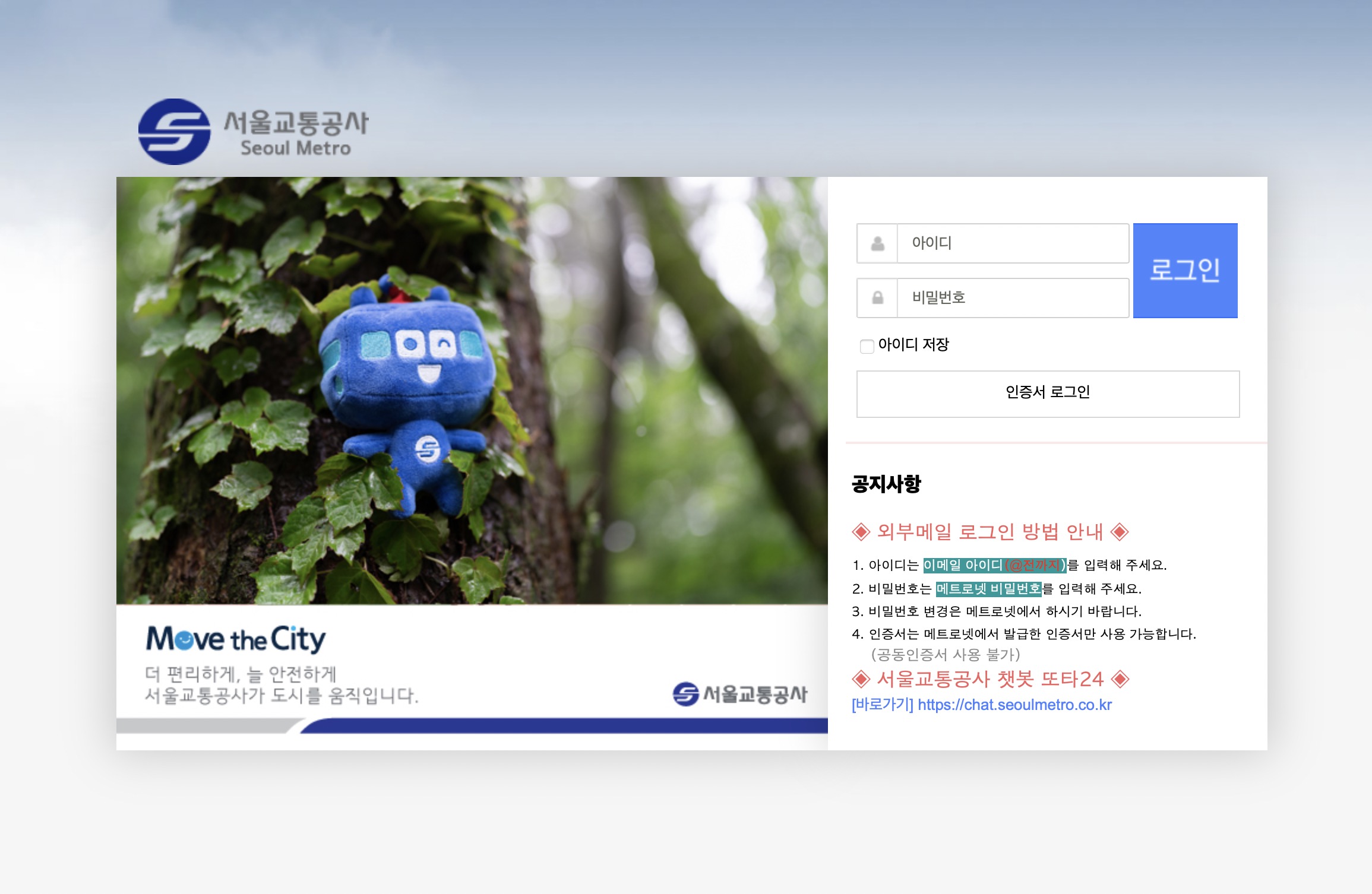Click the mascot plush banner image

[x=472, y=391]
